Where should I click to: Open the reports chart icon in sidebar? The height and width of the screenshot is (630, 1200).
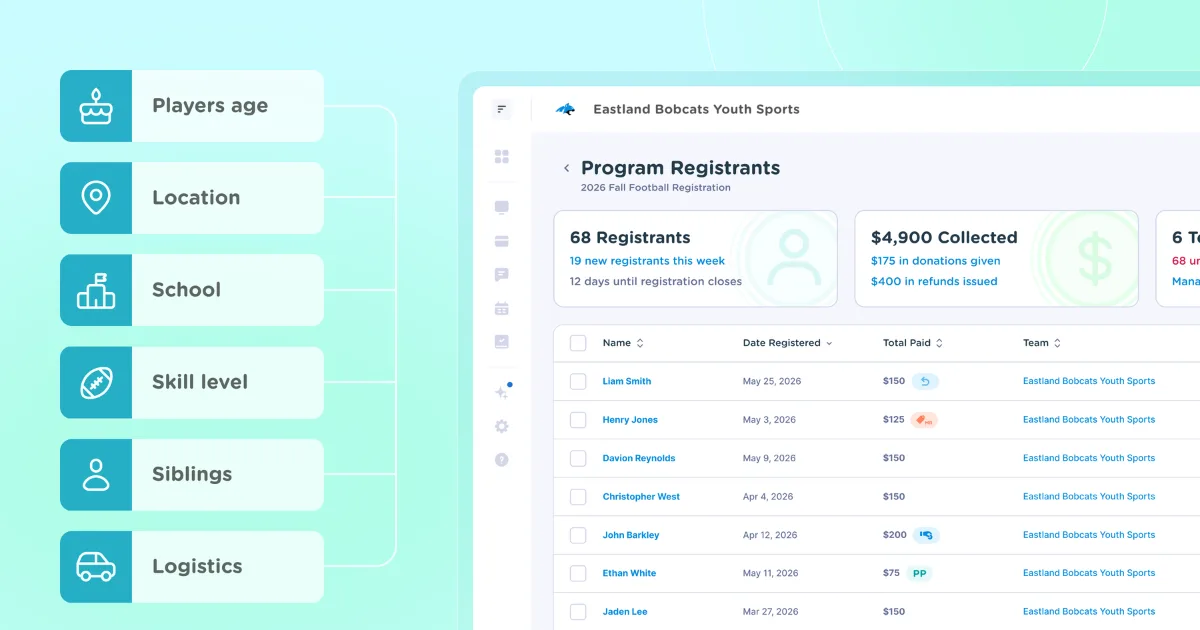[502, 342]
